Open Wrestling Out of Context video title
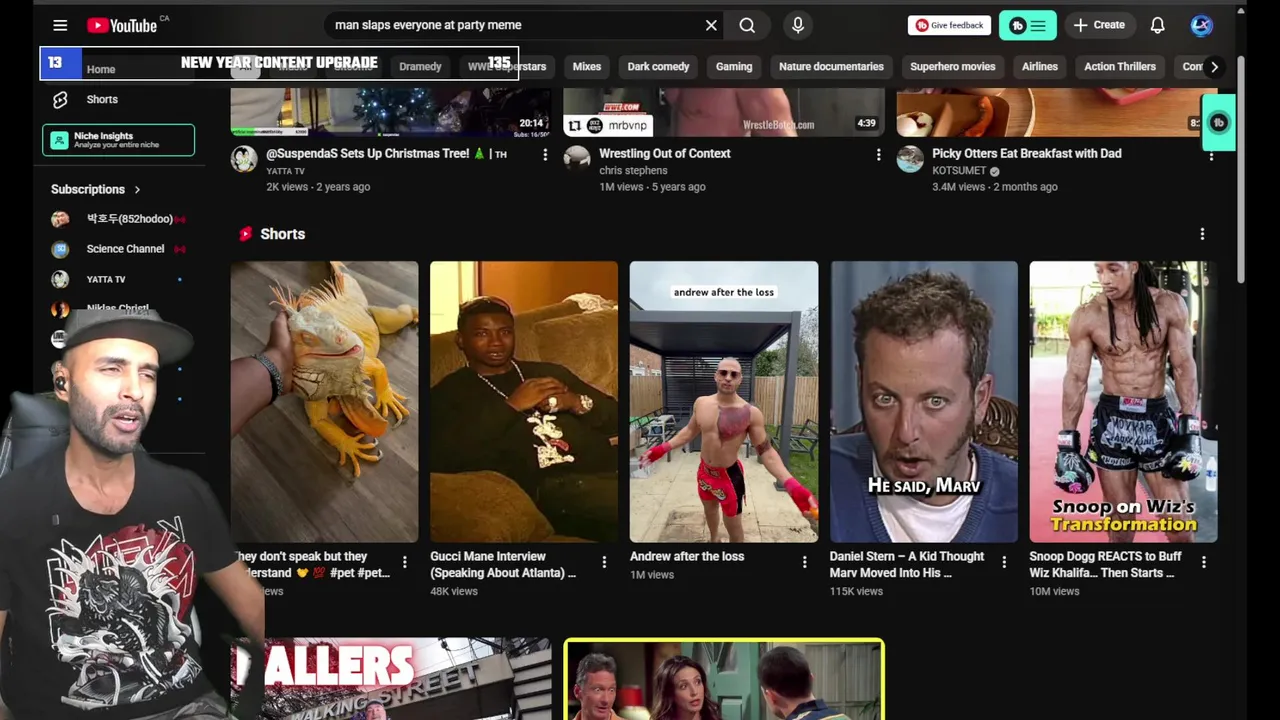Image resolution: width=1280 pixels, height=720 pixels. [665, 154]
